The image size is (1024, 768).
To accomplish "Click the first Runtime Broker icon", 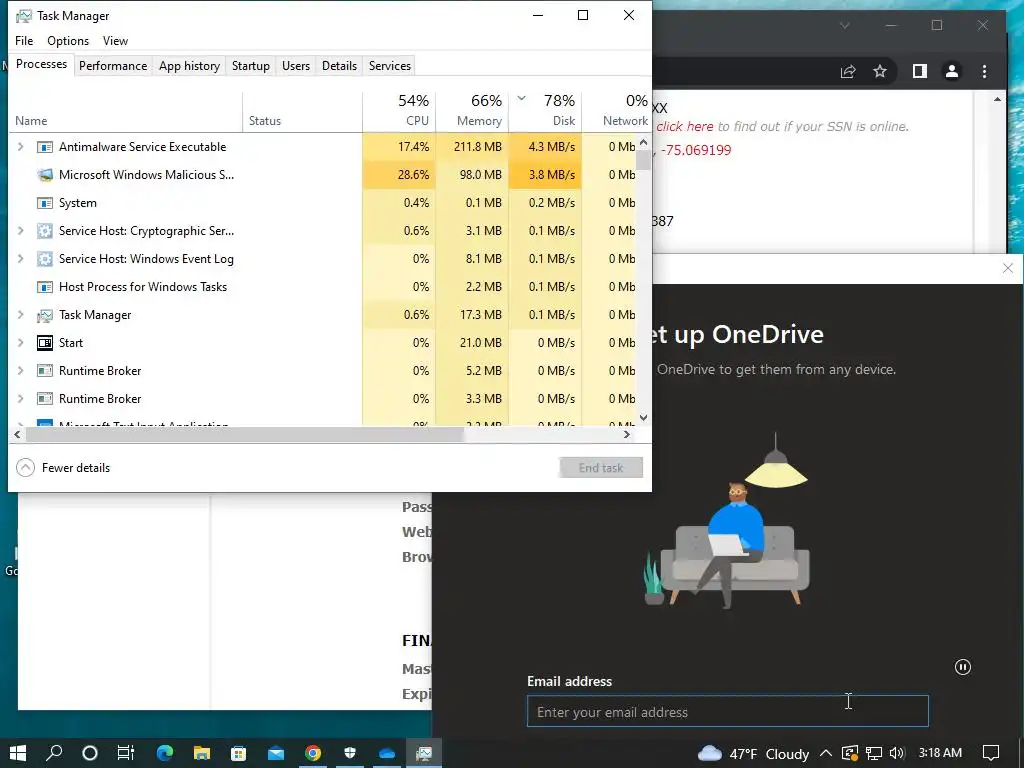I will tap(44, 371).
